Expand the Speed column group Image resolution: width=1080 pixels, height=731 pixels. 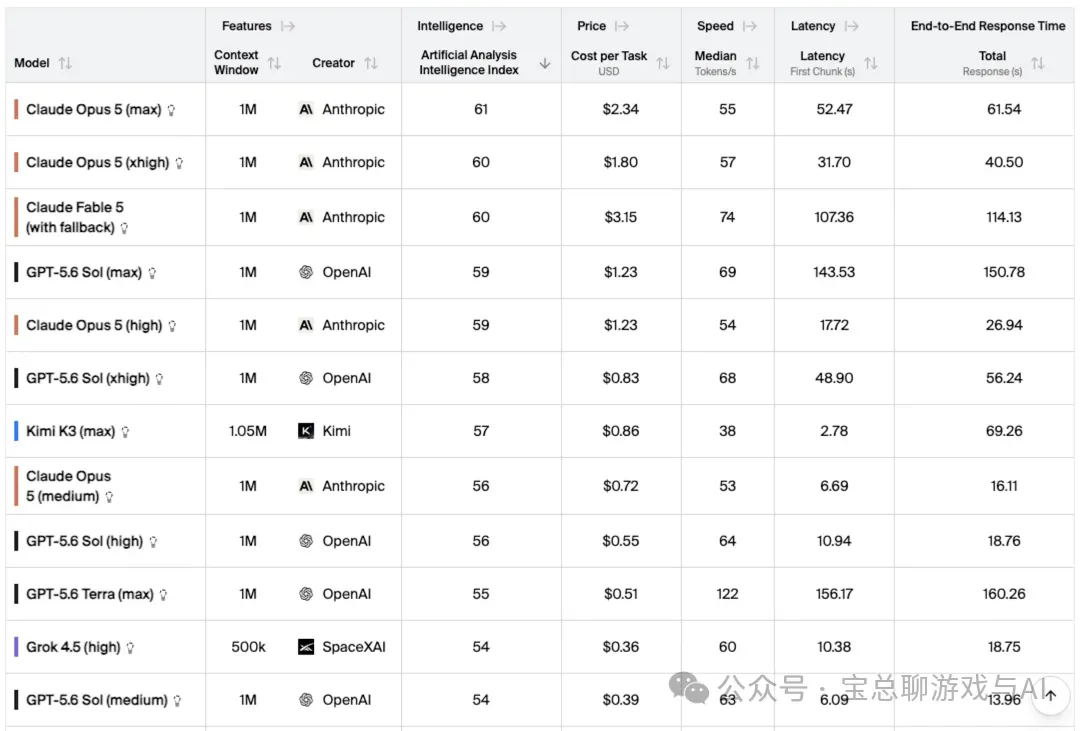[750, 26]
